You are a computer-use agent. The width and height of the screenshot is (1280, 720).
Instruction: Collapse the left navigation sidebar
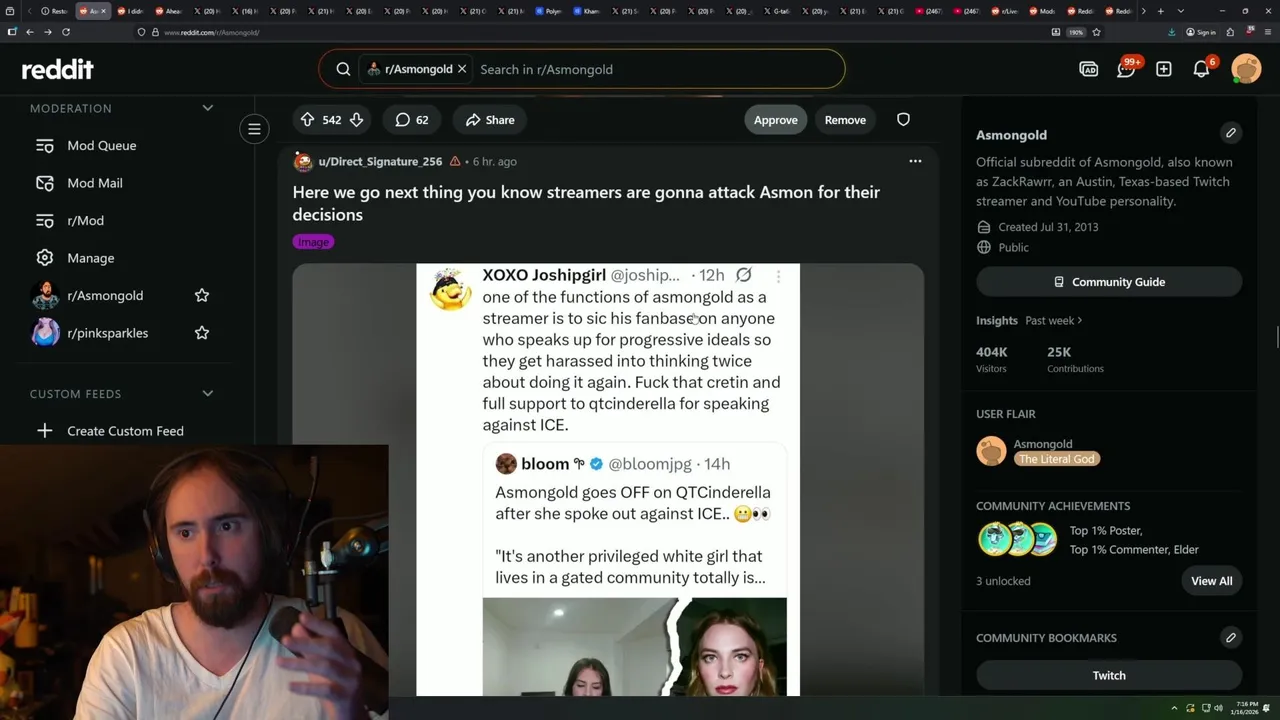[x=254, y=129]
